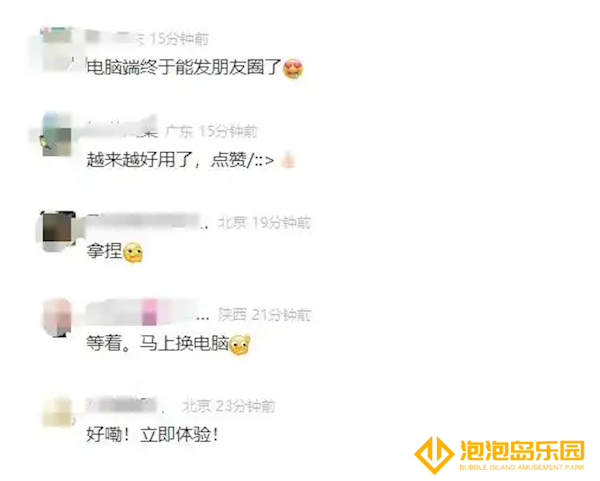Image resolution: width=600 pixels, height=481 pixels.
Task: Click the thumbs-up emoji after 点赞
Action: coord(287,160)
